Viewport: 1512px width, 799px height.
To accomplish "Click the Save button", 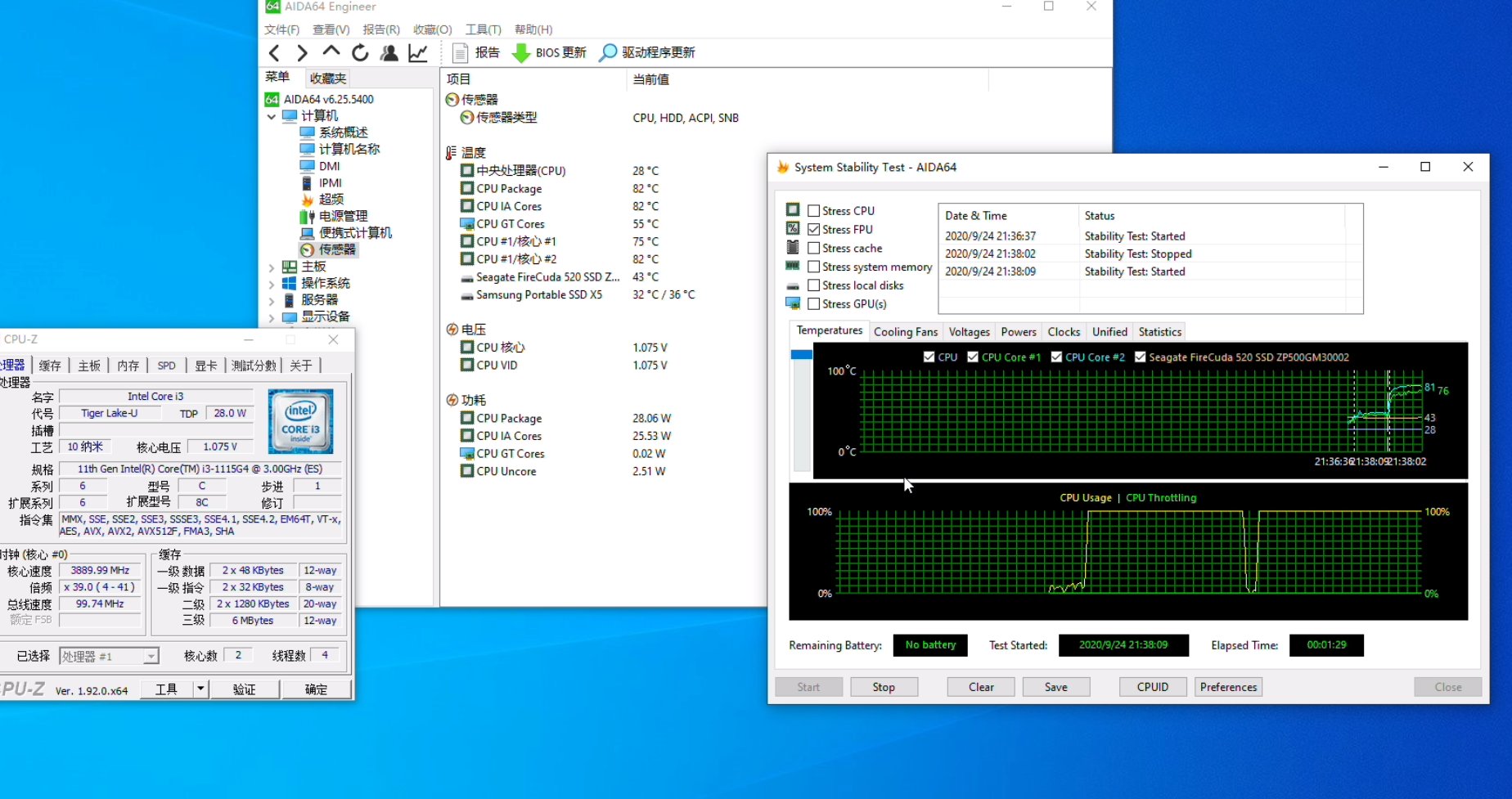I will click(1056, 687).
